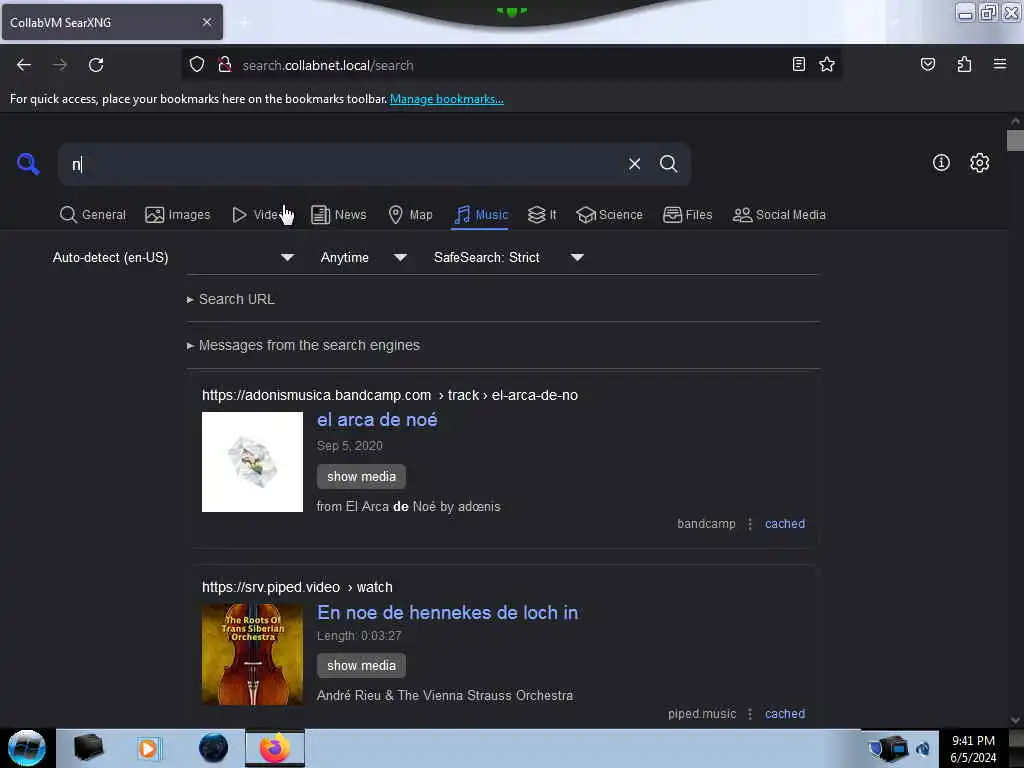Screen dimensions: 1024x768
Task: Click the 'Sep 5, 2020' date text
Action: coord(349,445)
